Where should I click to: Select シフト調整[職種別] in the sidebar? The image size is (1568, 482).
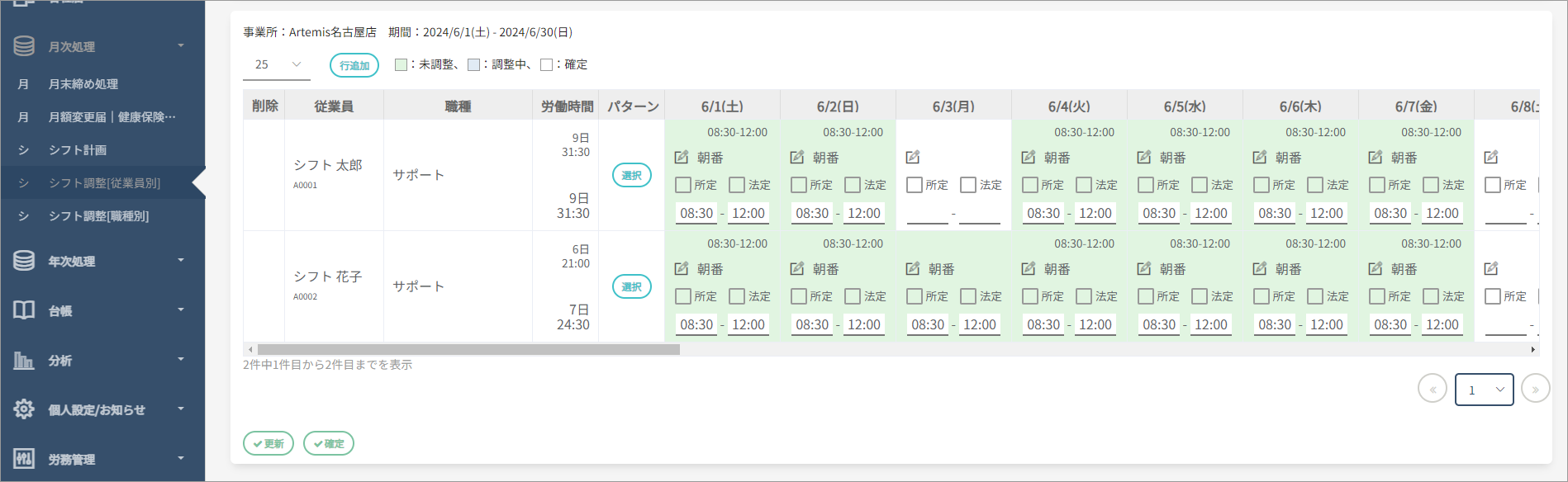click(x=98, y=216)
